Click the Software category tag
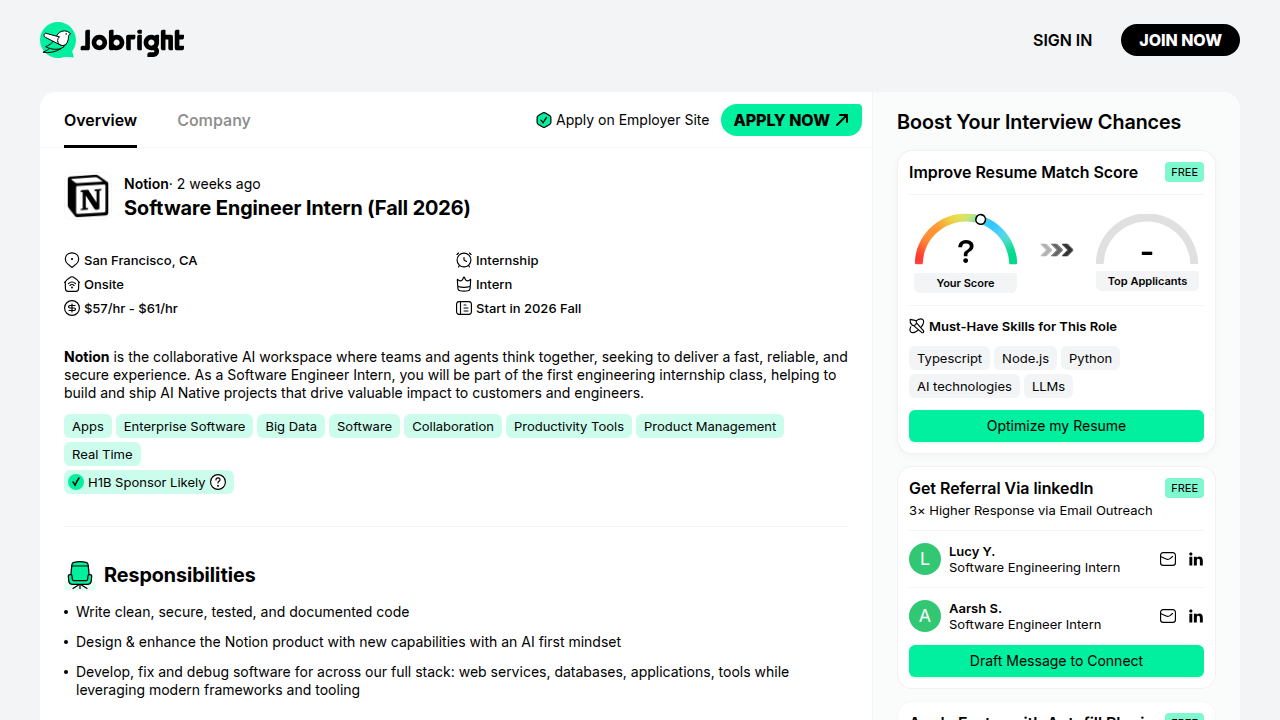 (364, 426)
